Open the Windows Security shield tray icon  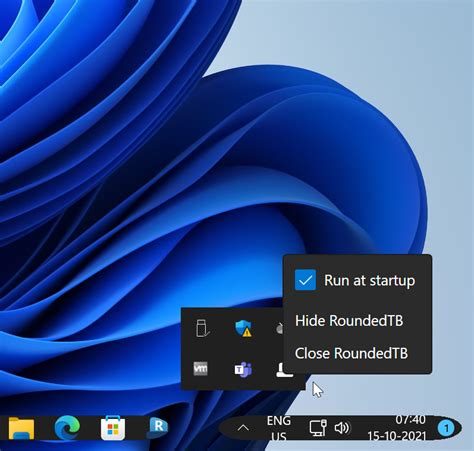pyautogui.click(x=243, y=328)
